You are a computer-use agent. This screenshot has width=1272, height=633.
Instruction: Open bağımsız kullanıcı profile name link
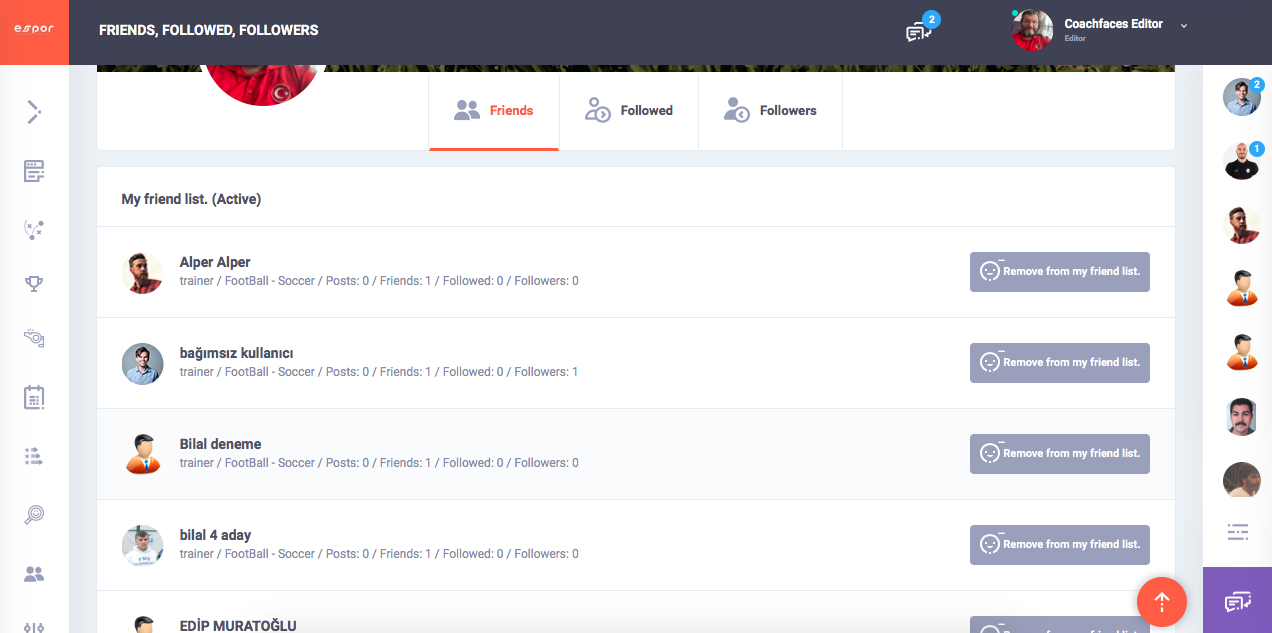[x=236, y=353]
